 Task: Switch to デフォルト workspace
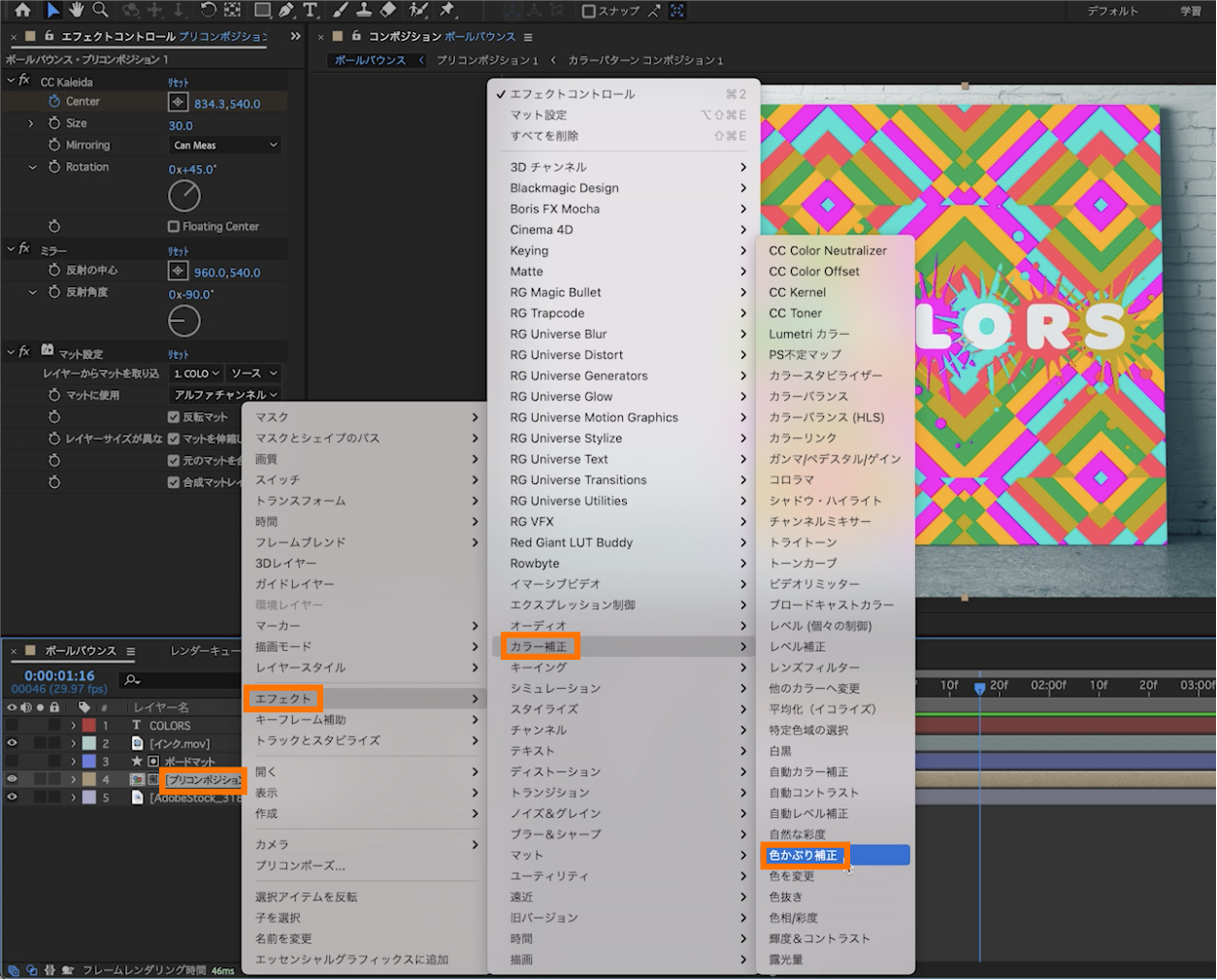click(x=1112, y=11)
